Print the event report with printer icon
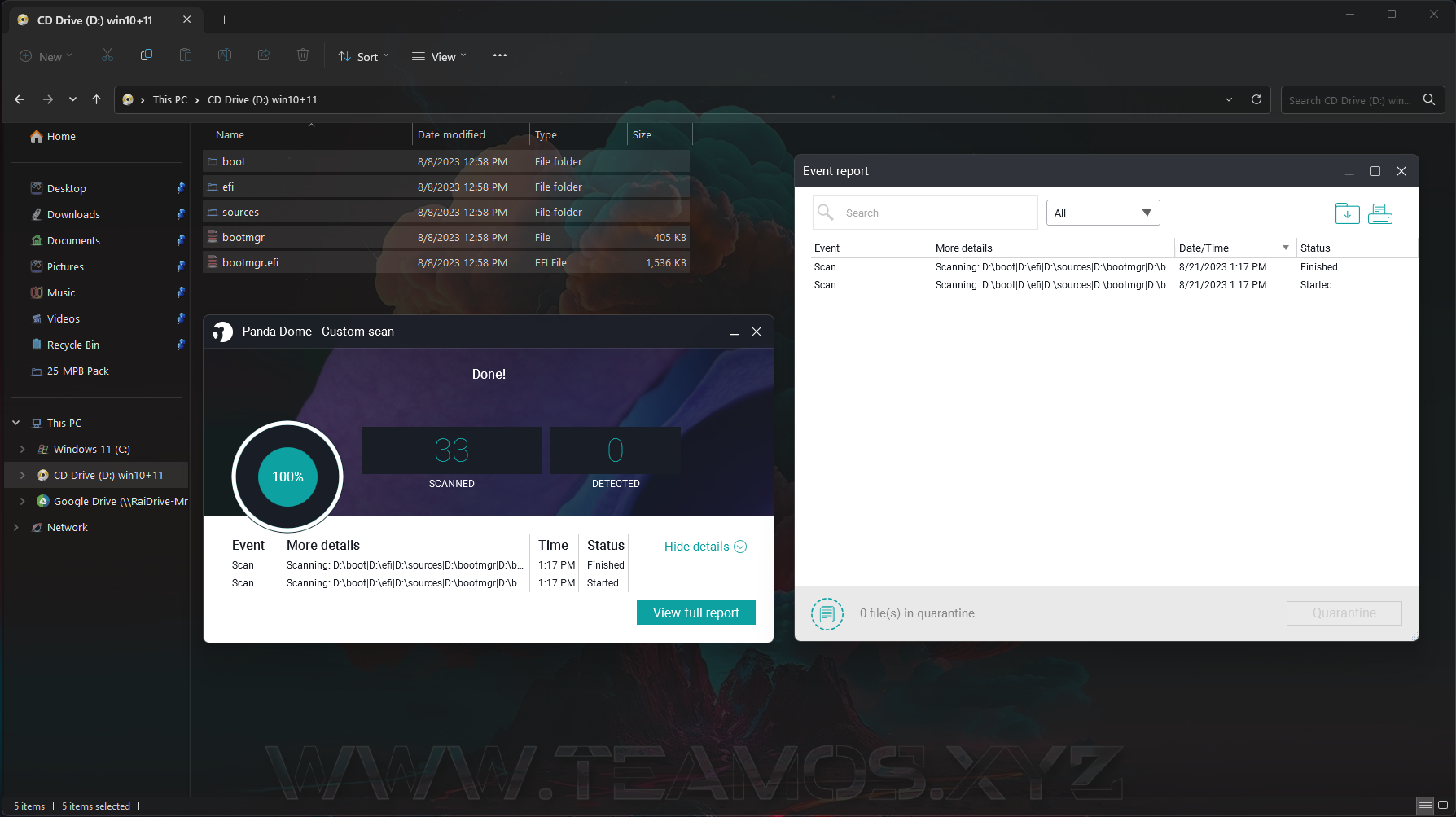The width and height of the screenshot is (1456, 817). click(x=1380, y=213)
